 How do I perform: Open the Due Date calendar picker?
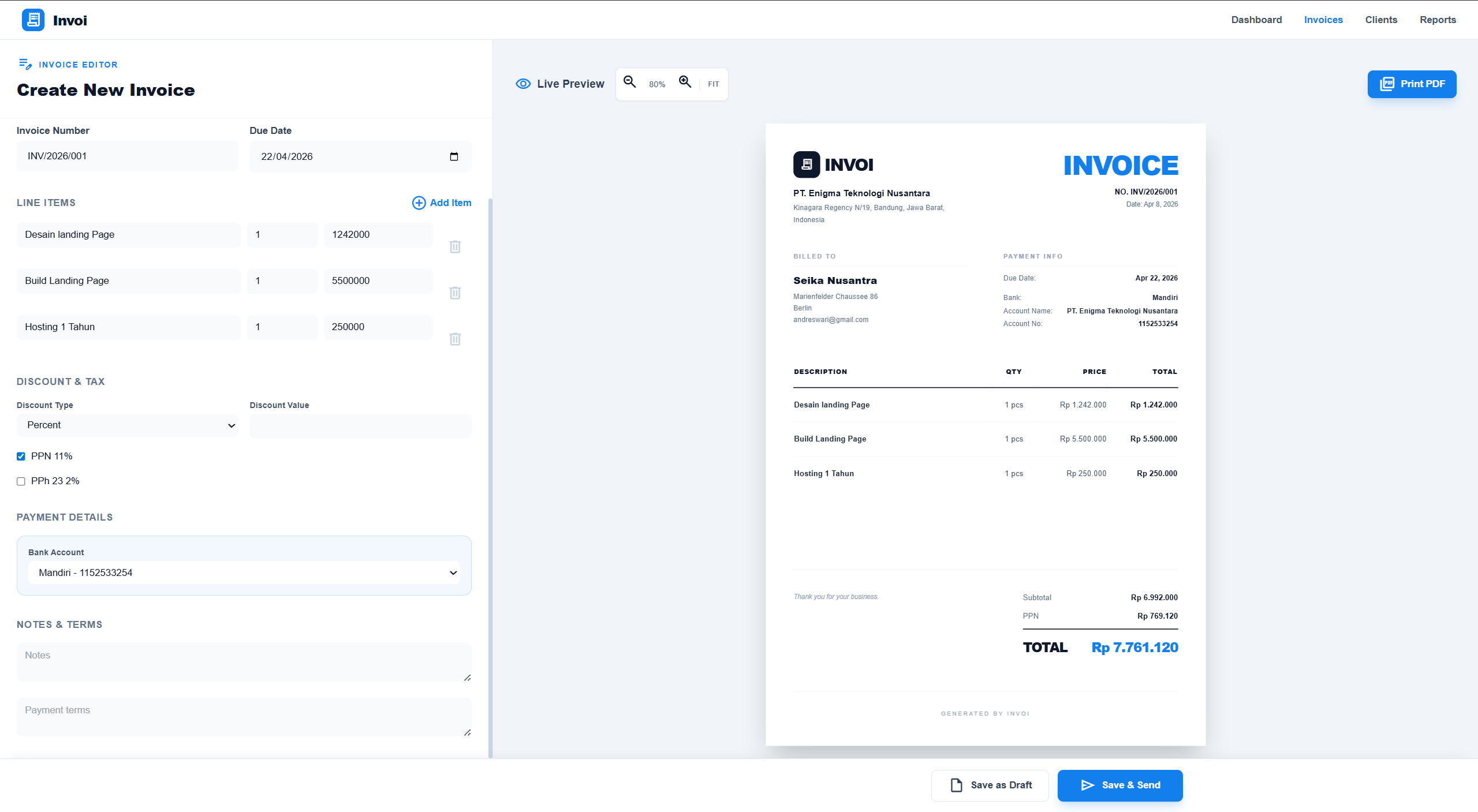pos(454,156)
